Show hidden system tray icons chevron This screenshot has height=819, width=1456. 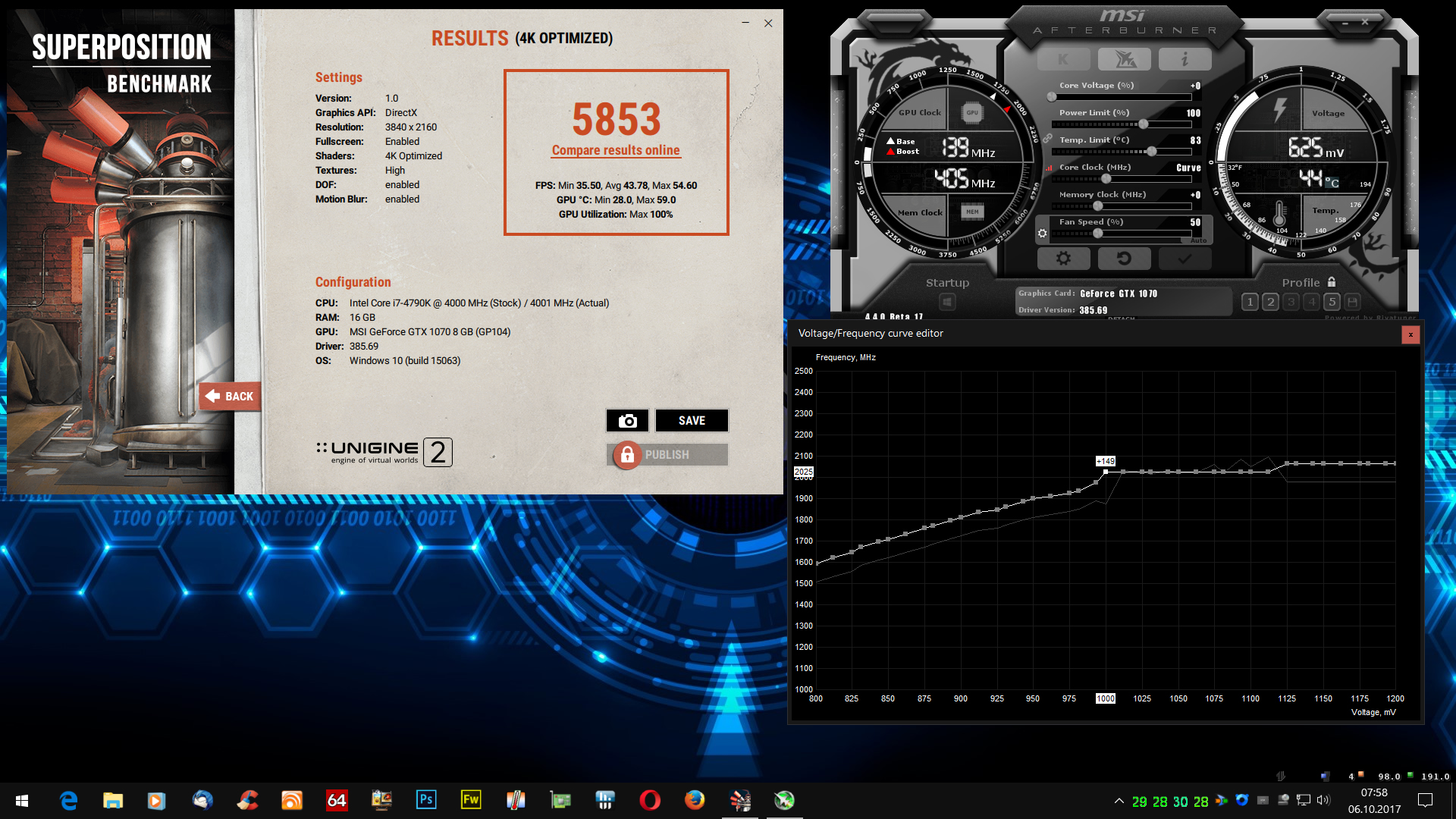[x=1119, y=801]
